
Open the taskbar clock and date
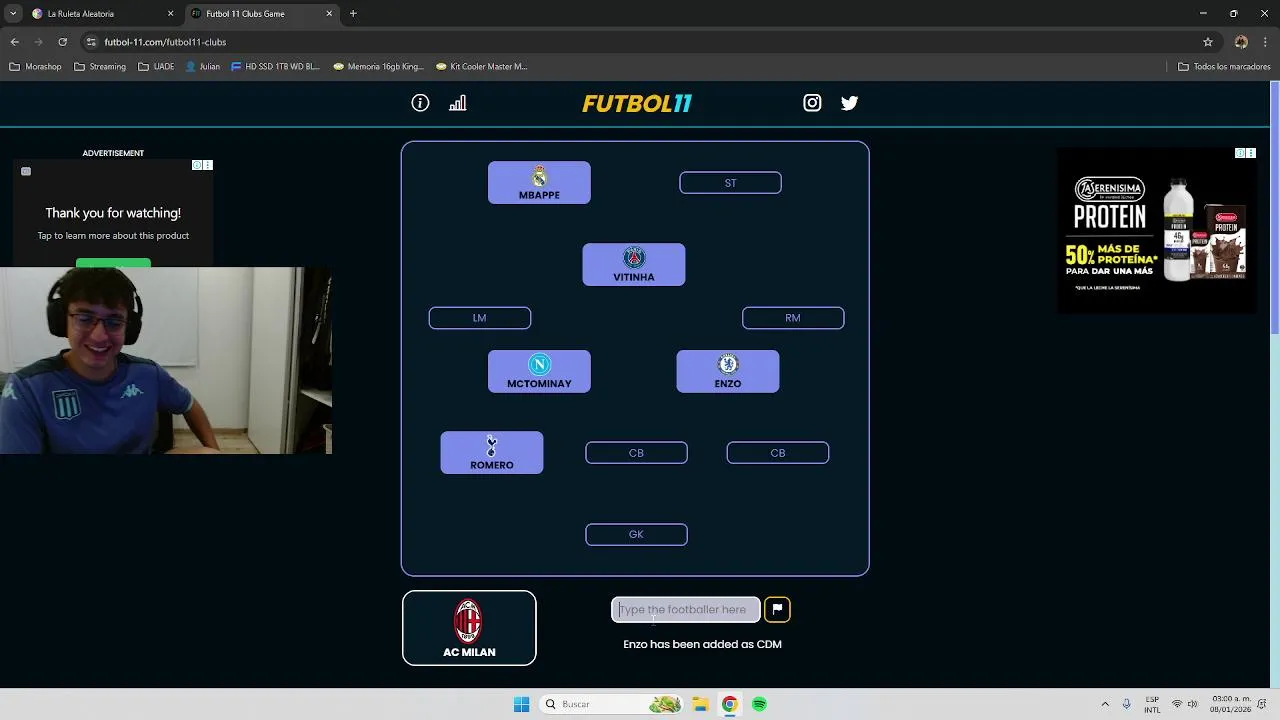tap(1228, 704)
